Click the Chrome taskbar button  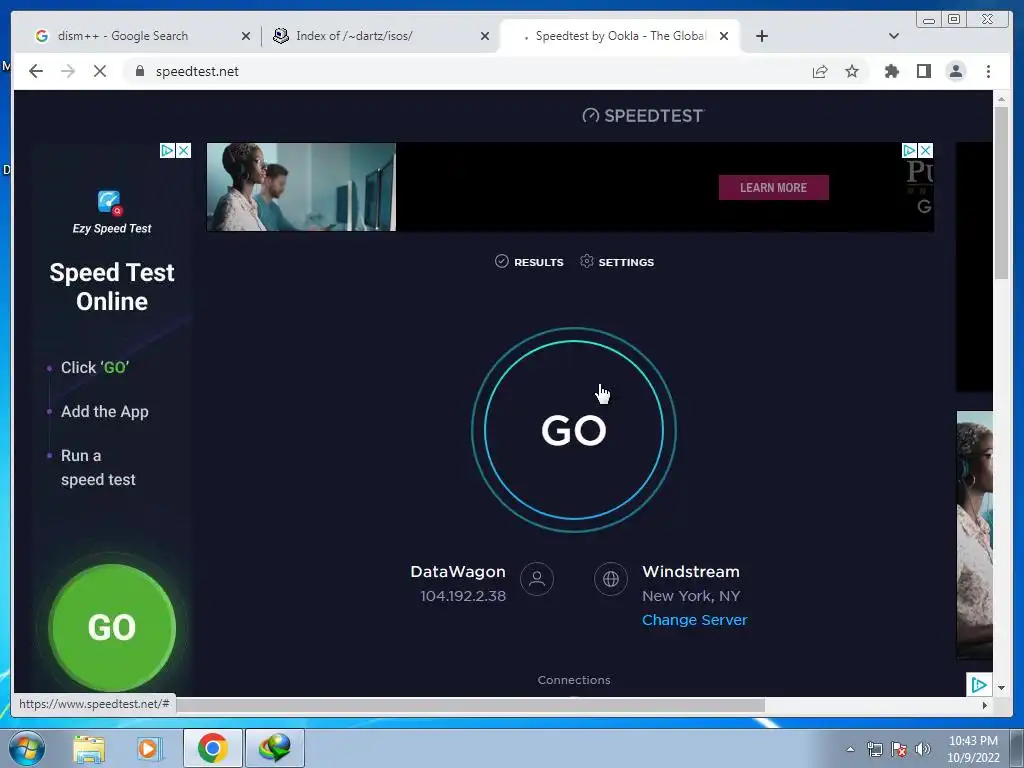212,748
